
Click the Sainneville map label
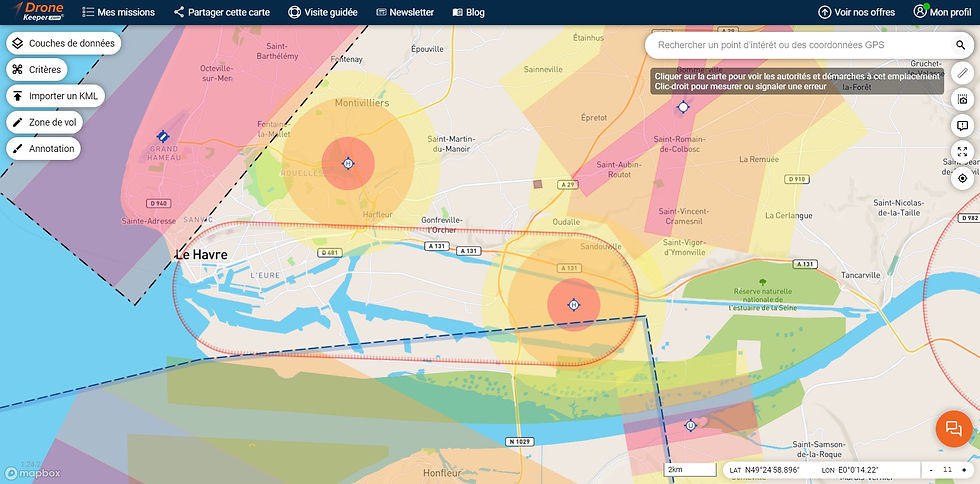(x=543, y=69)
